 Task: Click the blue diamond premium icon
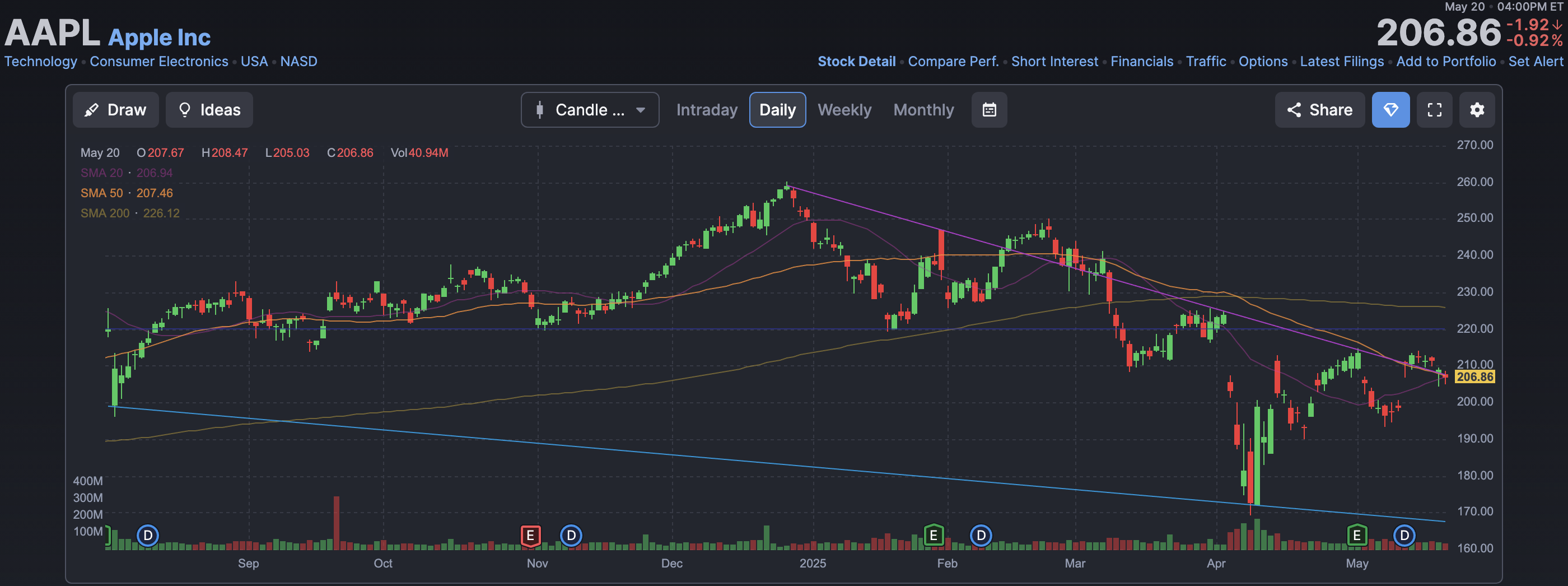pos(1390,110)
